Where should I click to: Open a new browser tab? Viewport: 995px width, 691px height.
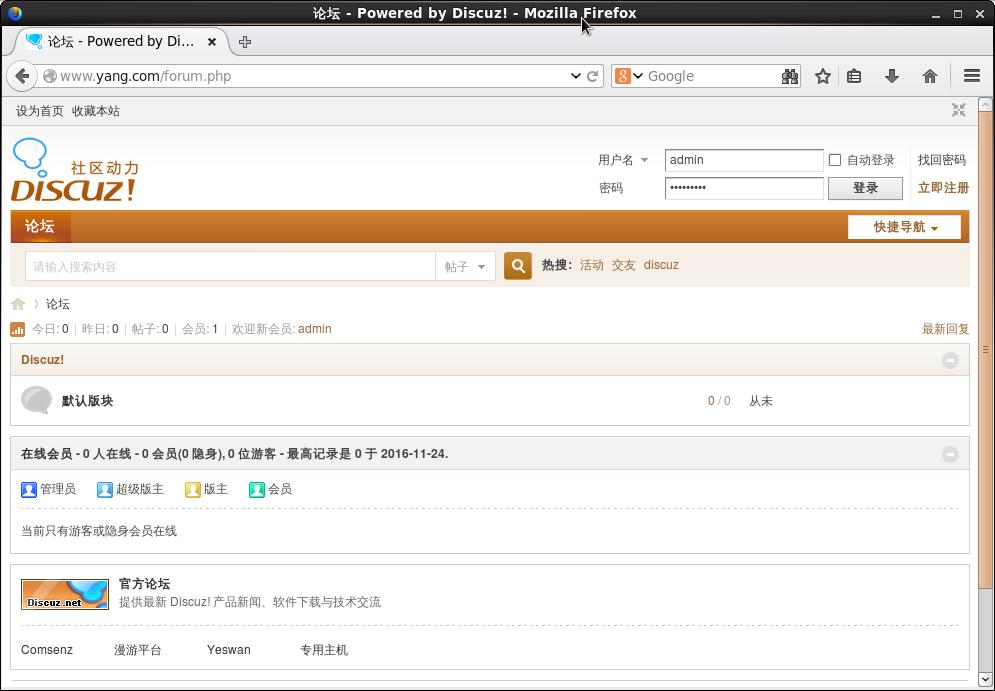point(245,42)
